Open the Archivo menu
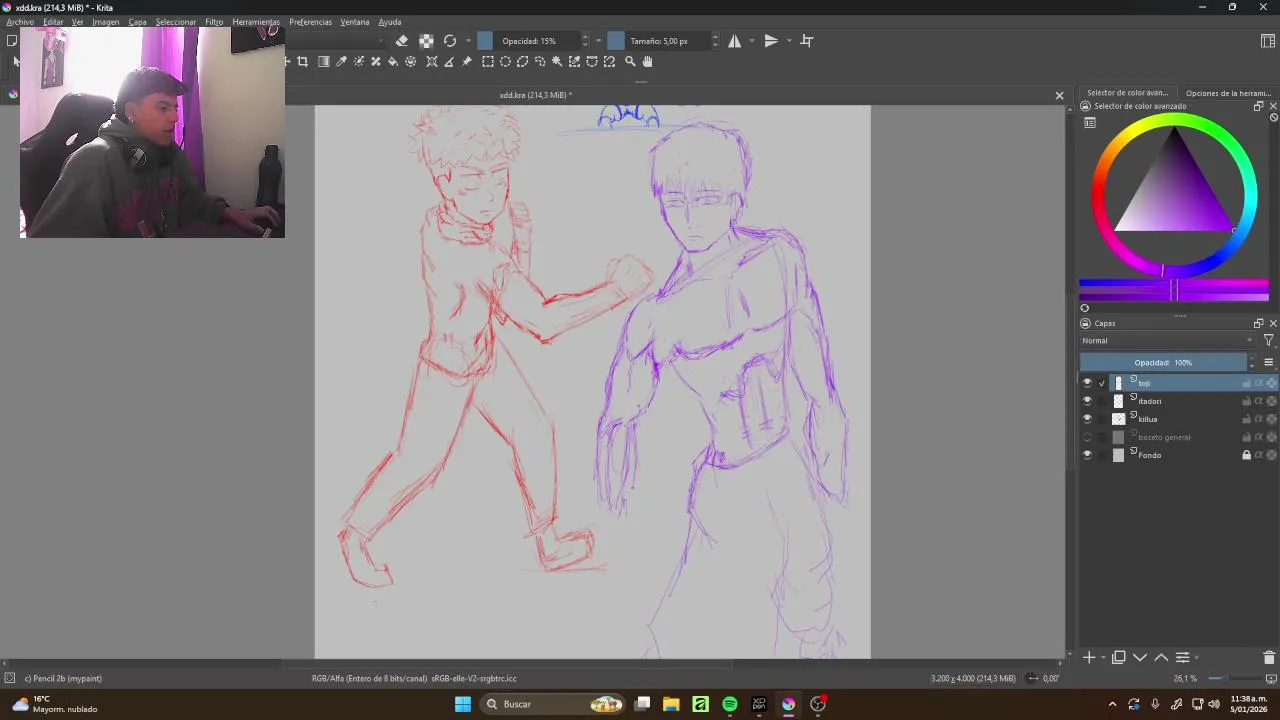Image resolution: width=1280 pixels, height=720 pixels. coord(20,22)
